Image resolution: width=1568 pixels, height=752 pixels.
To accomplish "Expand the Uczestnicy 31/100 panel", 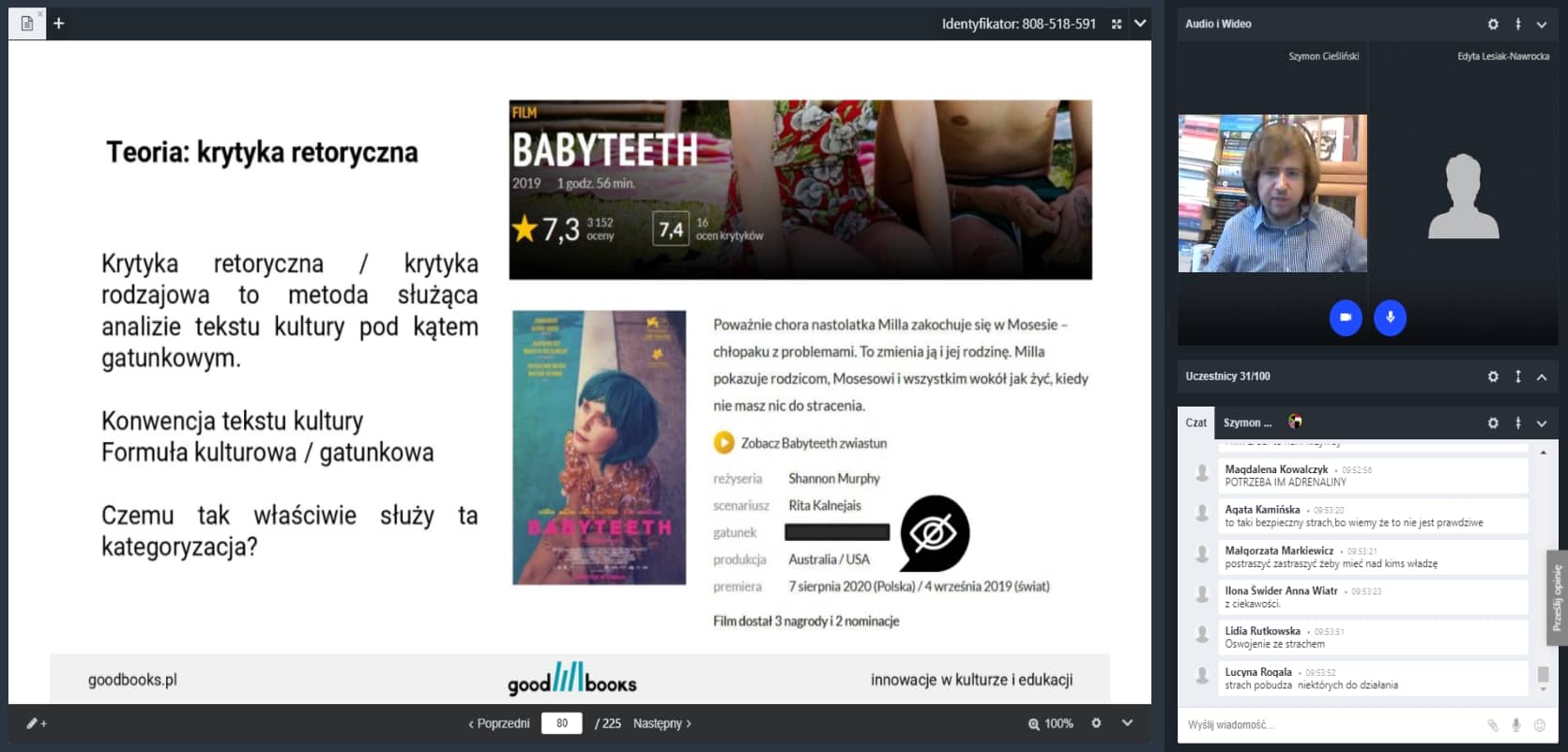I will 1542,376.
